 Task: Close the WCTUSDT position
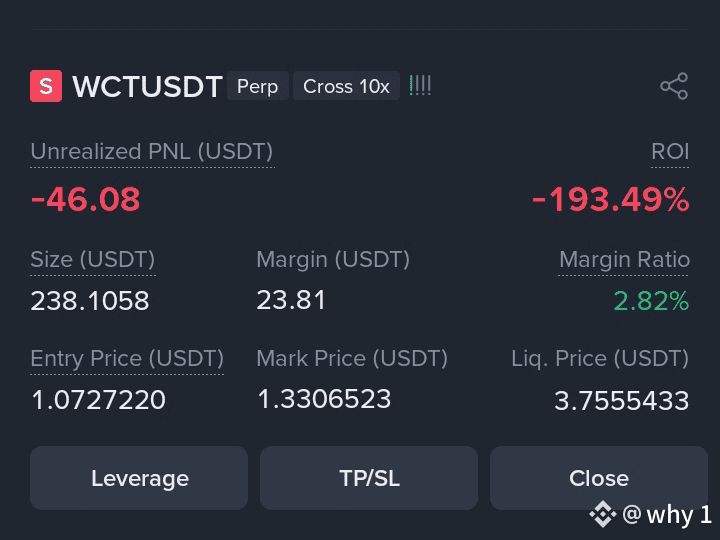(599, 478)
